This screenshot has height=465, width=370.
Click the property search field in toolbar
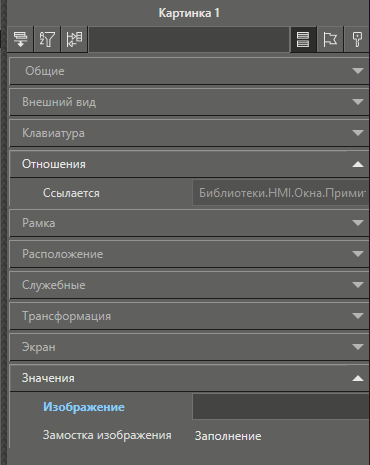click(189, 39)
